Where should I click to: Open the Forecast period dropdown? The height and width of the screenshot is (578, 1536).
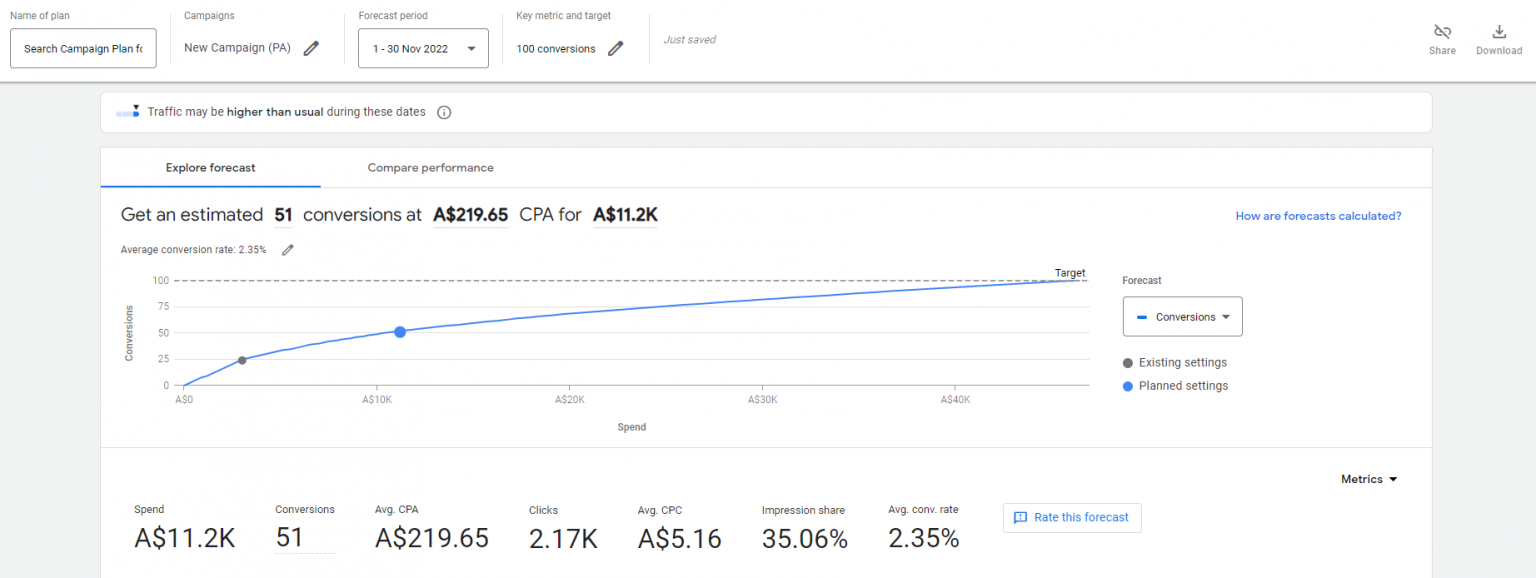pyautogui.click(x=422, y=47)
